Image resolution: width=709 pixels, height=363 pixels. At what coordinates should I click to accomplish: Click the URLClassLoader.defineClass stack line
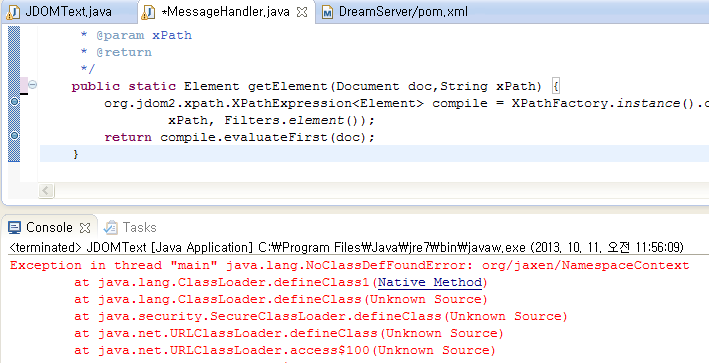click(289, 334)
